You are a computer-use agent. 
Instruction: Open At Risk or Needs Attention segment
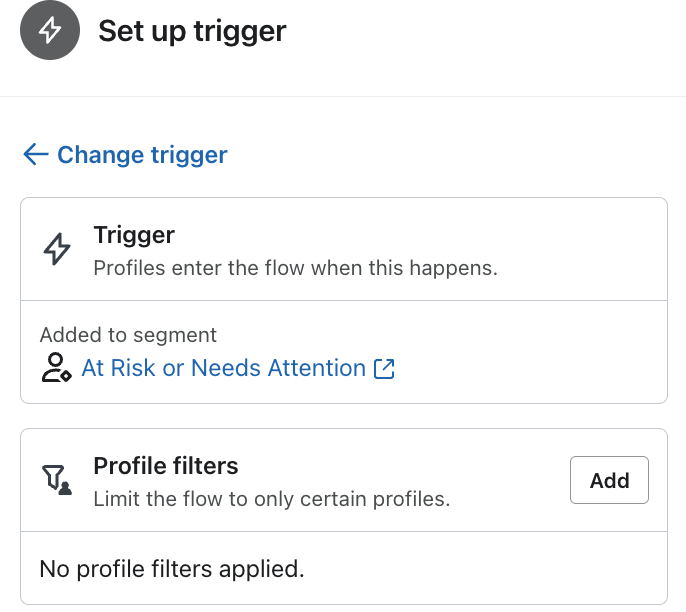223,368
